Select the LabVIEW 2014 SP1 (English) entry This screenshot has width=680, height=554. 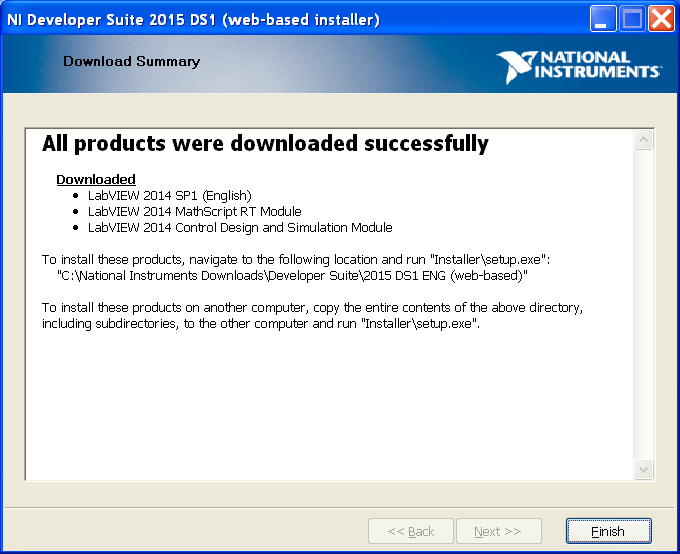(x=169, y=195)
